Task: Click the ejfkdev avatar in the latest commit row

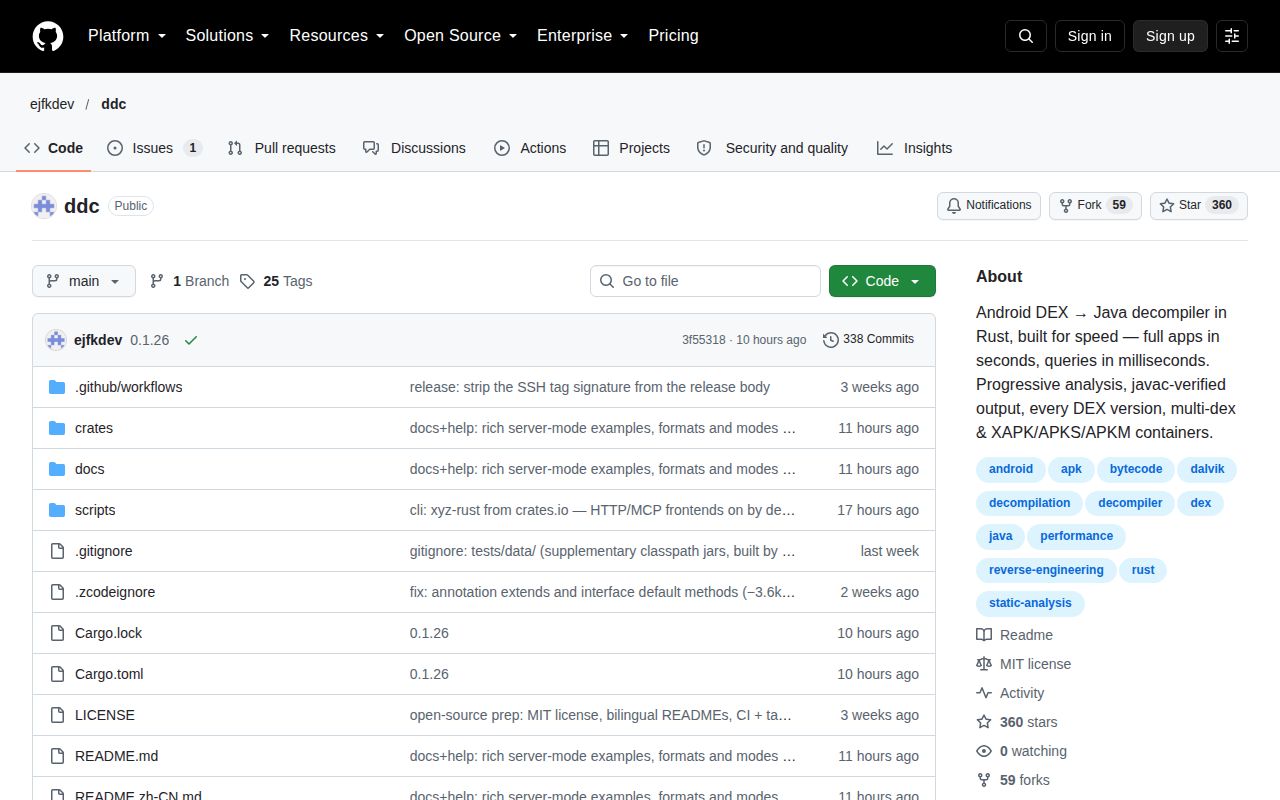Action: [x=56, y=340]
